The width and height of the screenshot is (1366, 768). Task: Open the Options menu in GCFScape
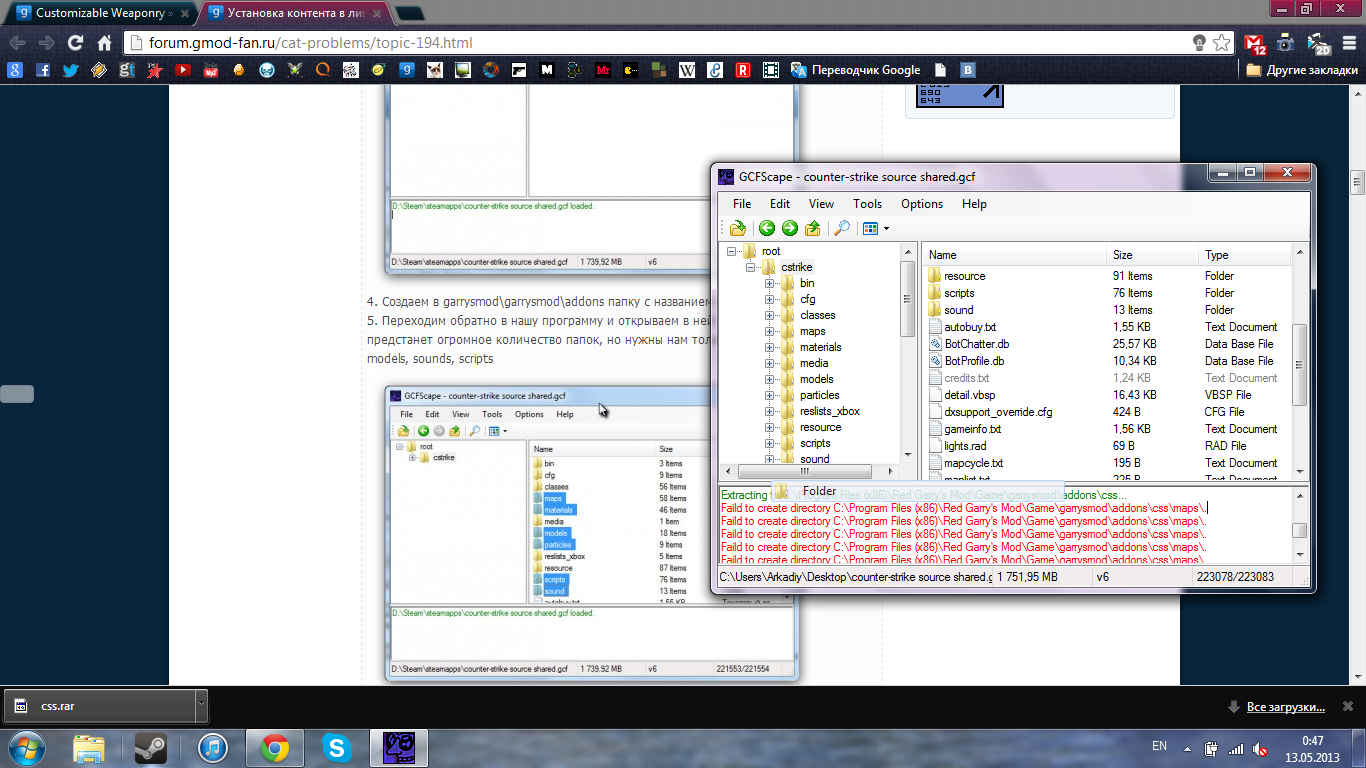pos(922,203)
